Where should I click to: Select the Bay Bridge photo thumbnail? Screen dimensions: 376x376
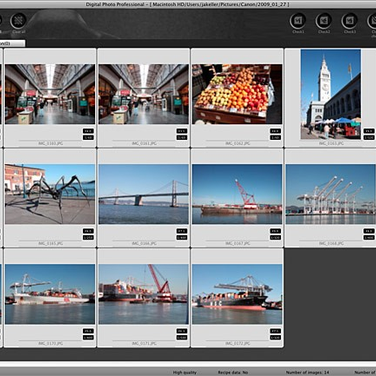(x=144, y=194)
